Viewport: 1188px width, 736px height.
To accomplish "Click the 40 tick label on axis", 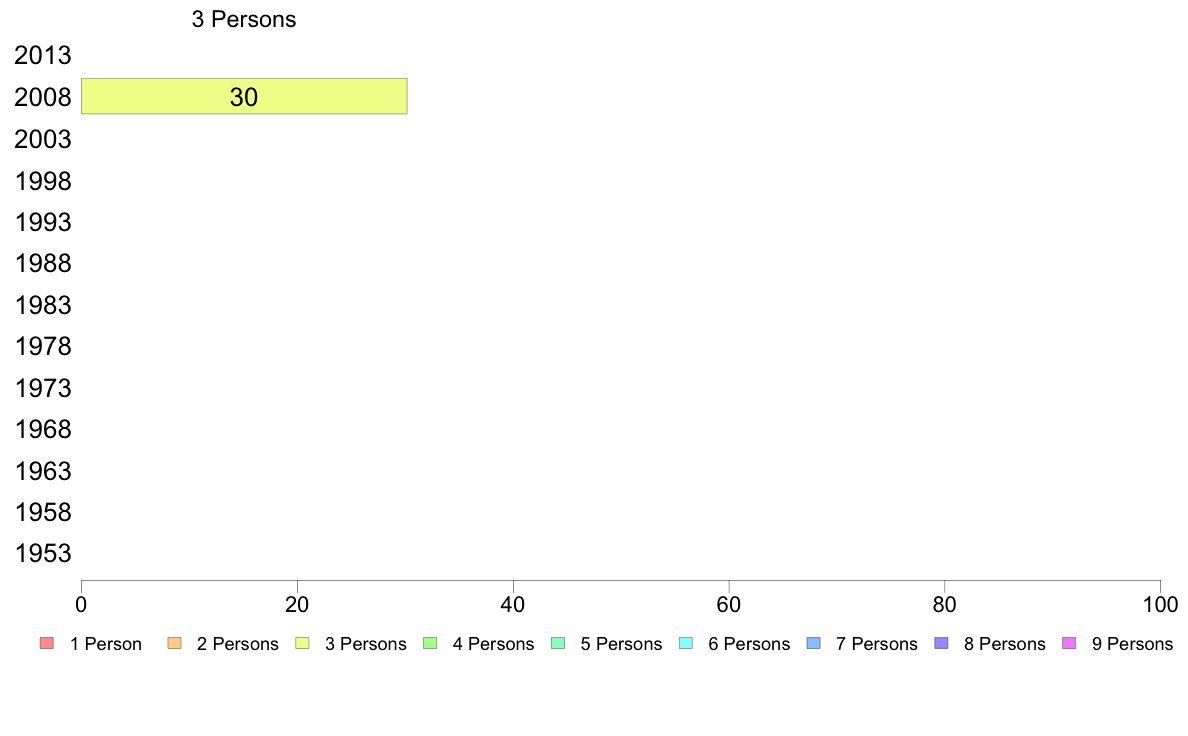I will coord(513,604).
